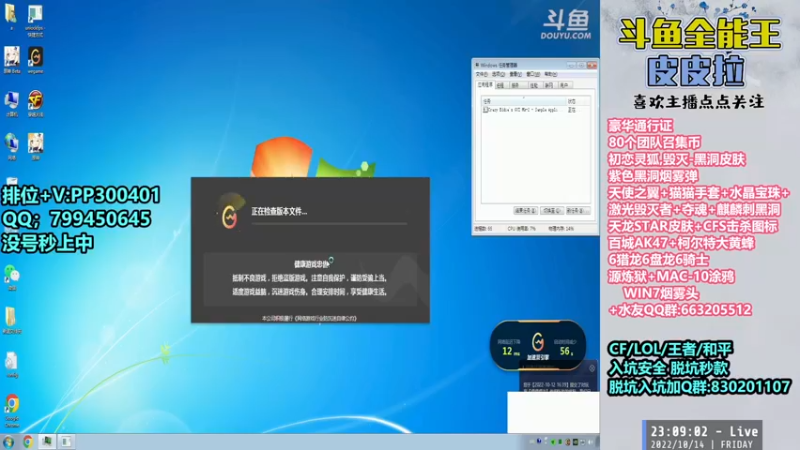Switch to the 进程 tab in Task Manager
This screenshot has width=800, height=450.
pos(501,85)
